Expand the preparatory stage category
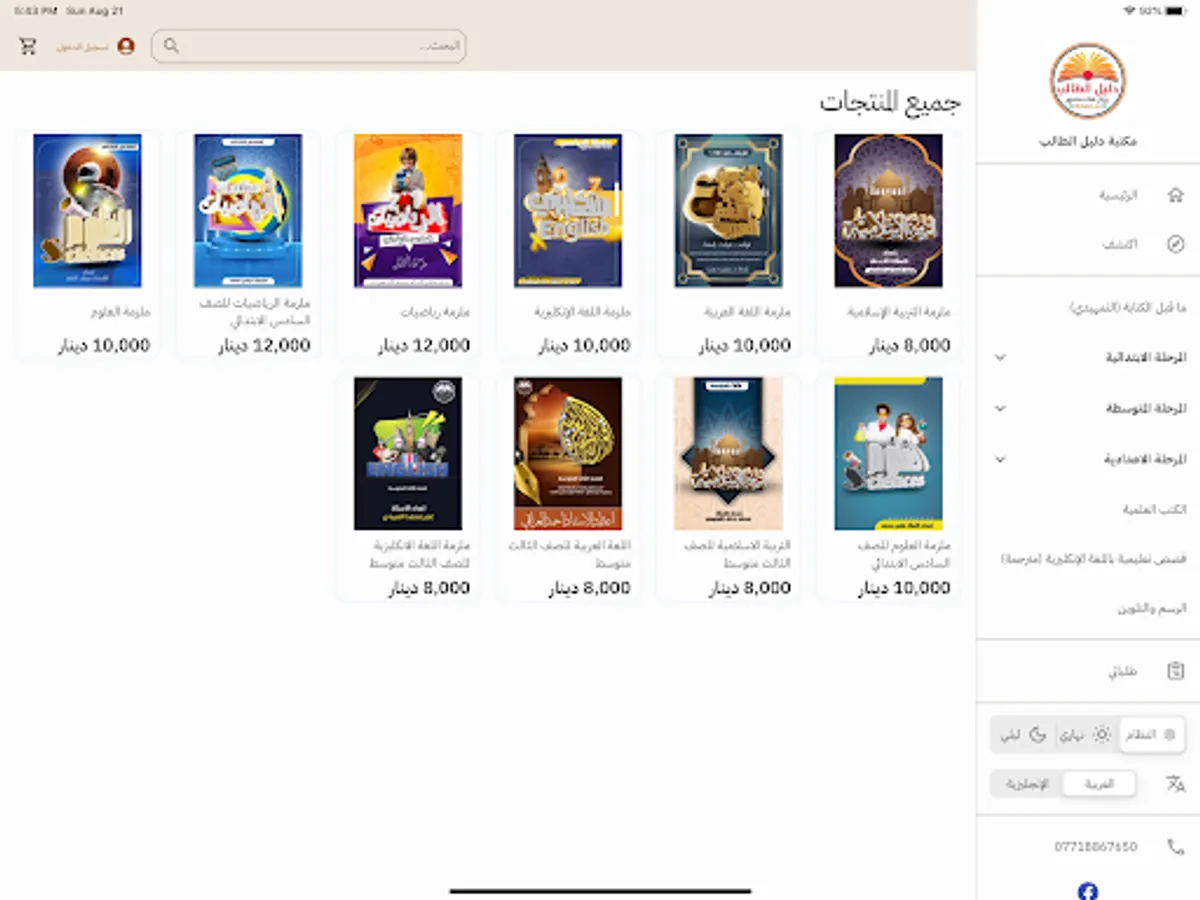 click(1088, 459)
